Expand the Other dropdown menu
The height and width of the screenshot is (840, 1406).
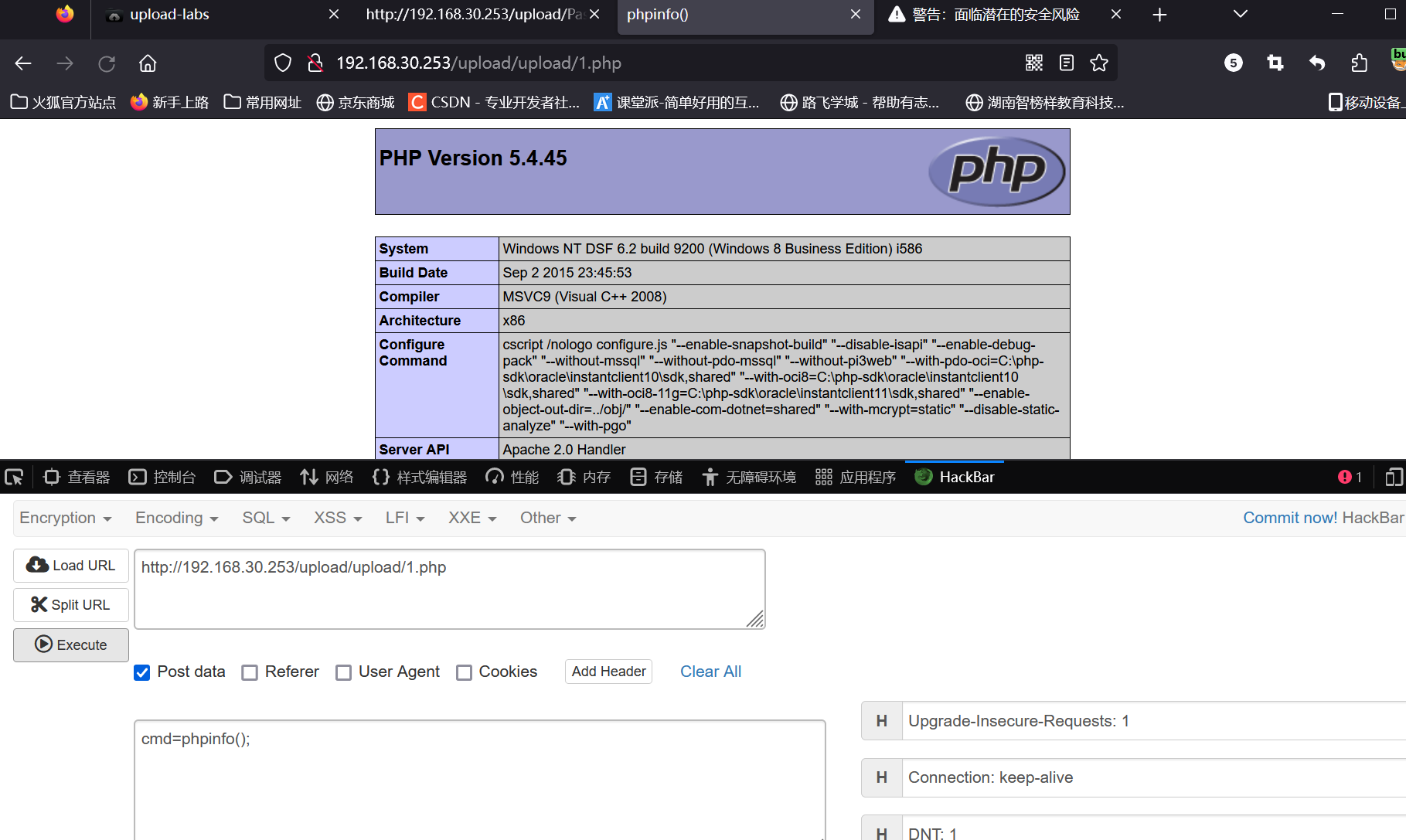tap(548, 519)
